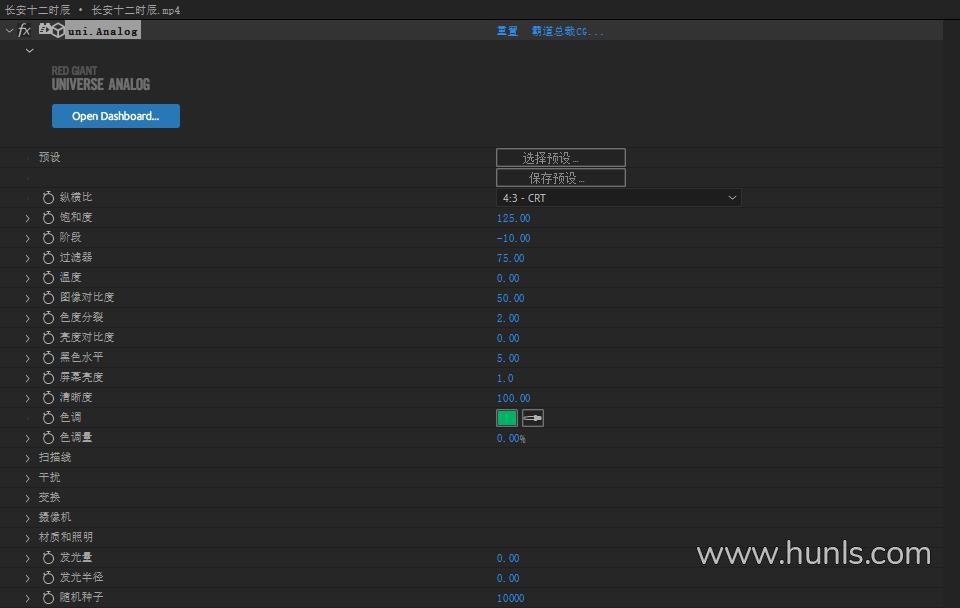This screenshot has height=608, width=960.
Task: Click the 黑色水平 value 5.00
Action: click(508, 358)
